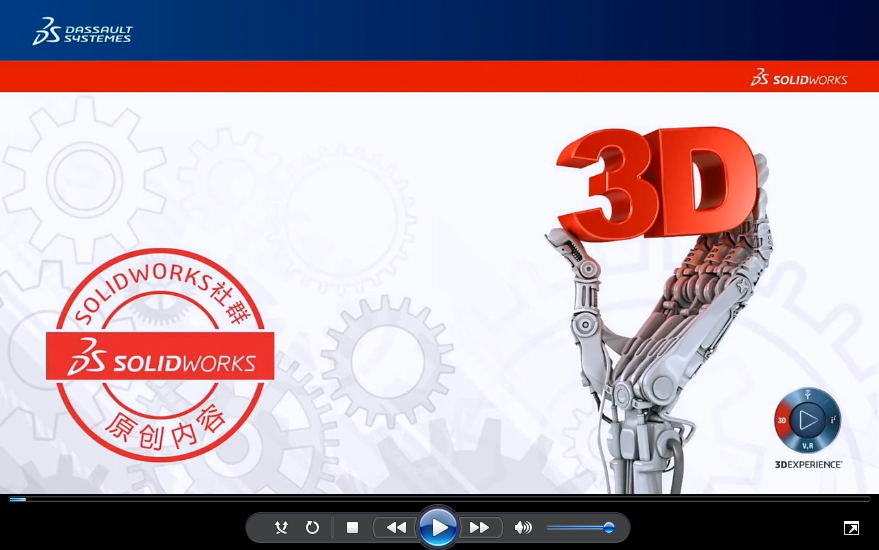Click the video seek progress bar
The height and width of the screenshot is (550, 879).
click(440, 499)
